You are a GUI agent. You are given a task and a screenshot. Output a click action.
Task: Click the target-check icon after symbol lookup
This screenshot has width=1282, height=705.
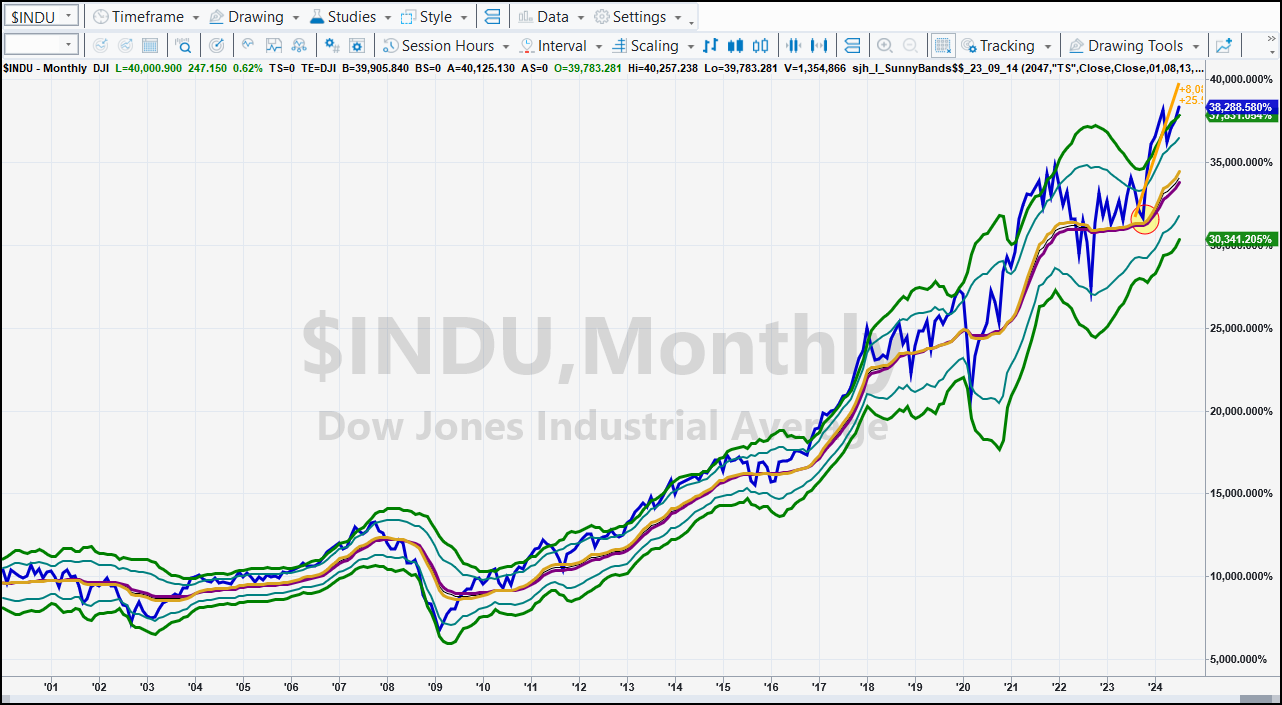[217, 46]
